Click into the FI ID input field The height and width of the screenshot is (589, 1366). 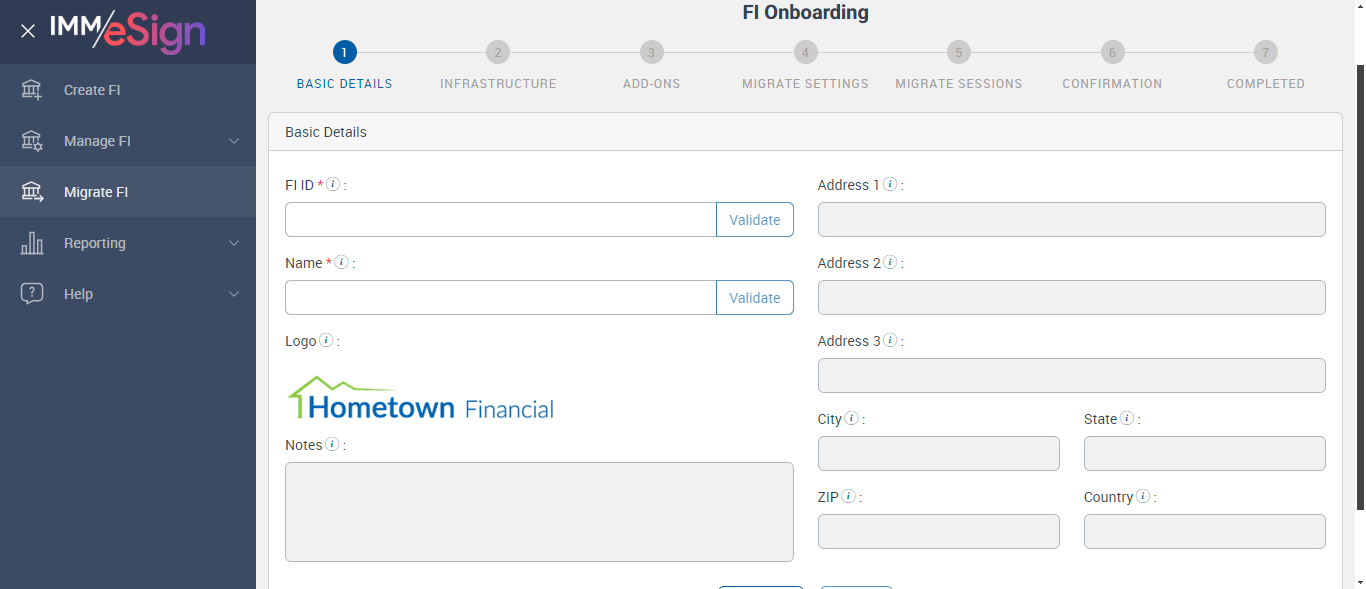coord(500,220)
